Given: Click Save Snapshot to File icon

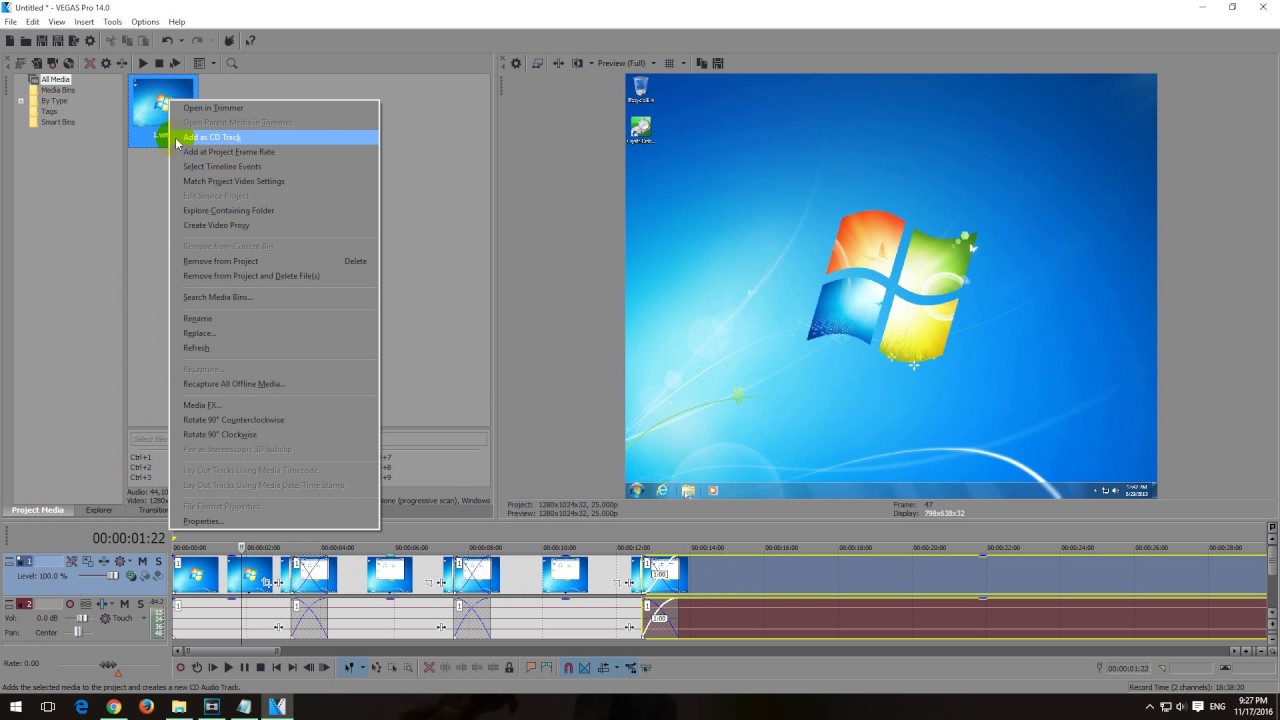Looking at the screenshot, I should point(717,63).
